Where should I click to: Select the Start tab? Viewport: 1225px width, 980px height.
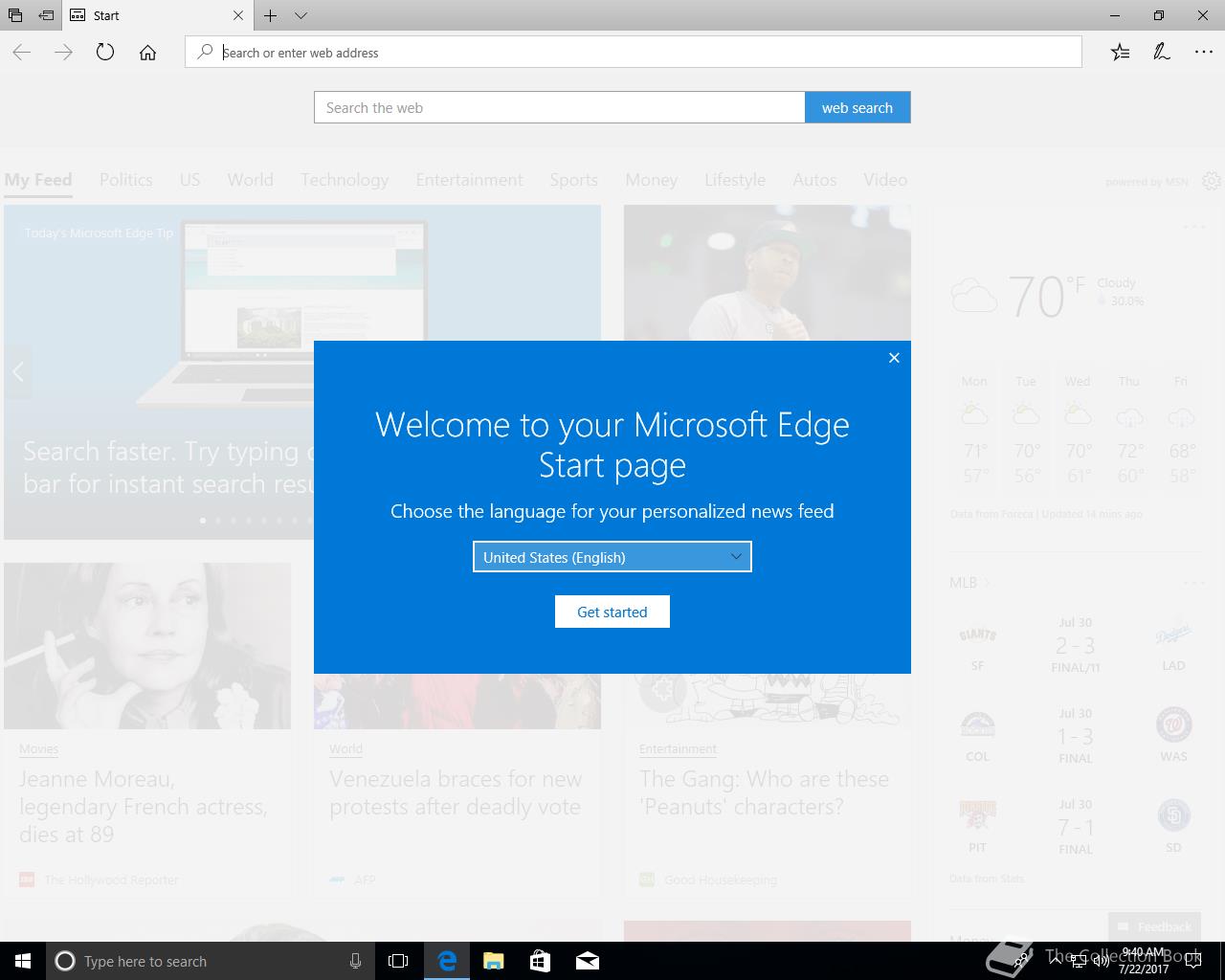pos(159,15)
